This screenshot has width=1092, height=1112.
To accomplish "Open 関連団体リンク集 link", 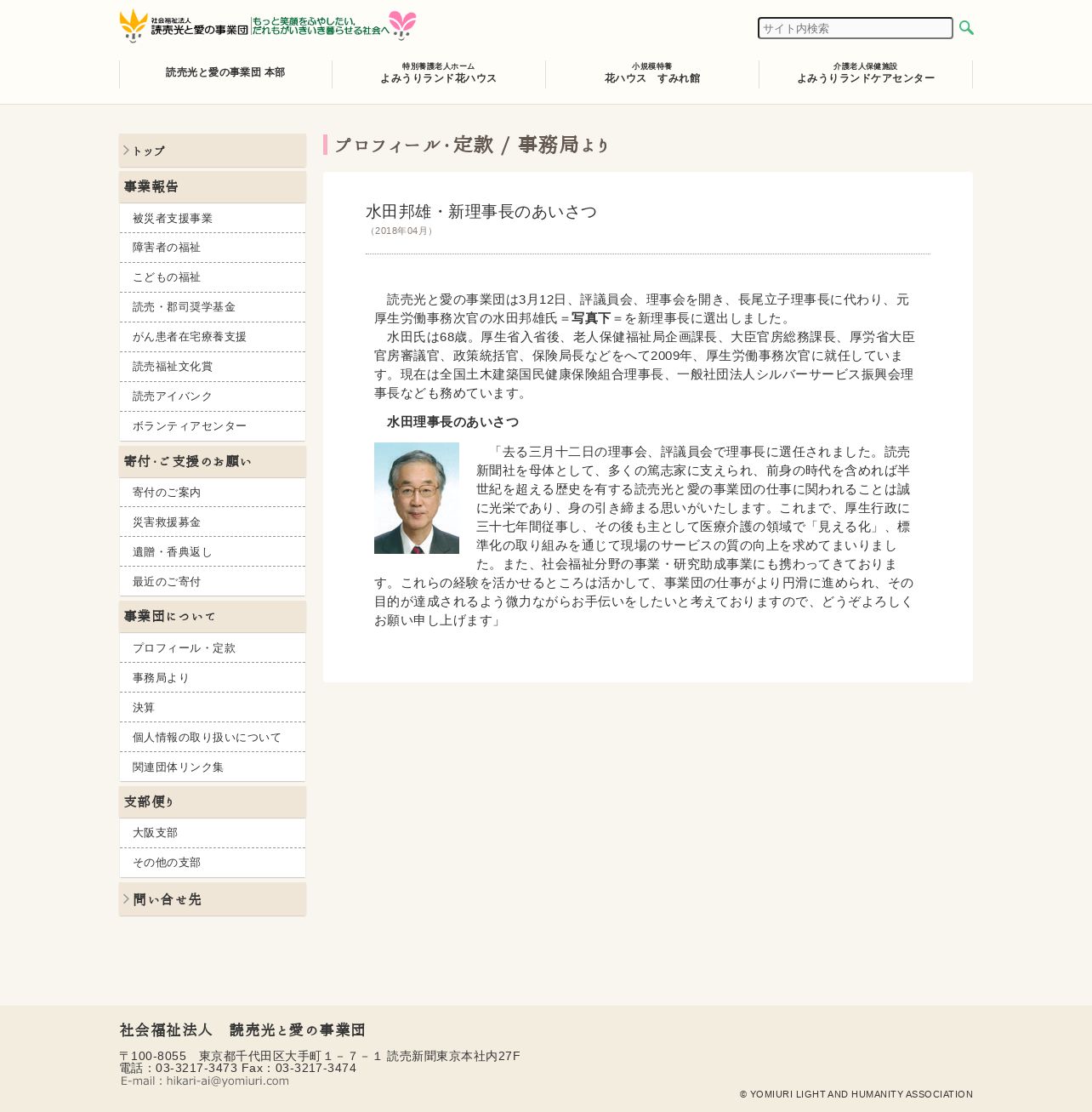I will coord(213,767).
